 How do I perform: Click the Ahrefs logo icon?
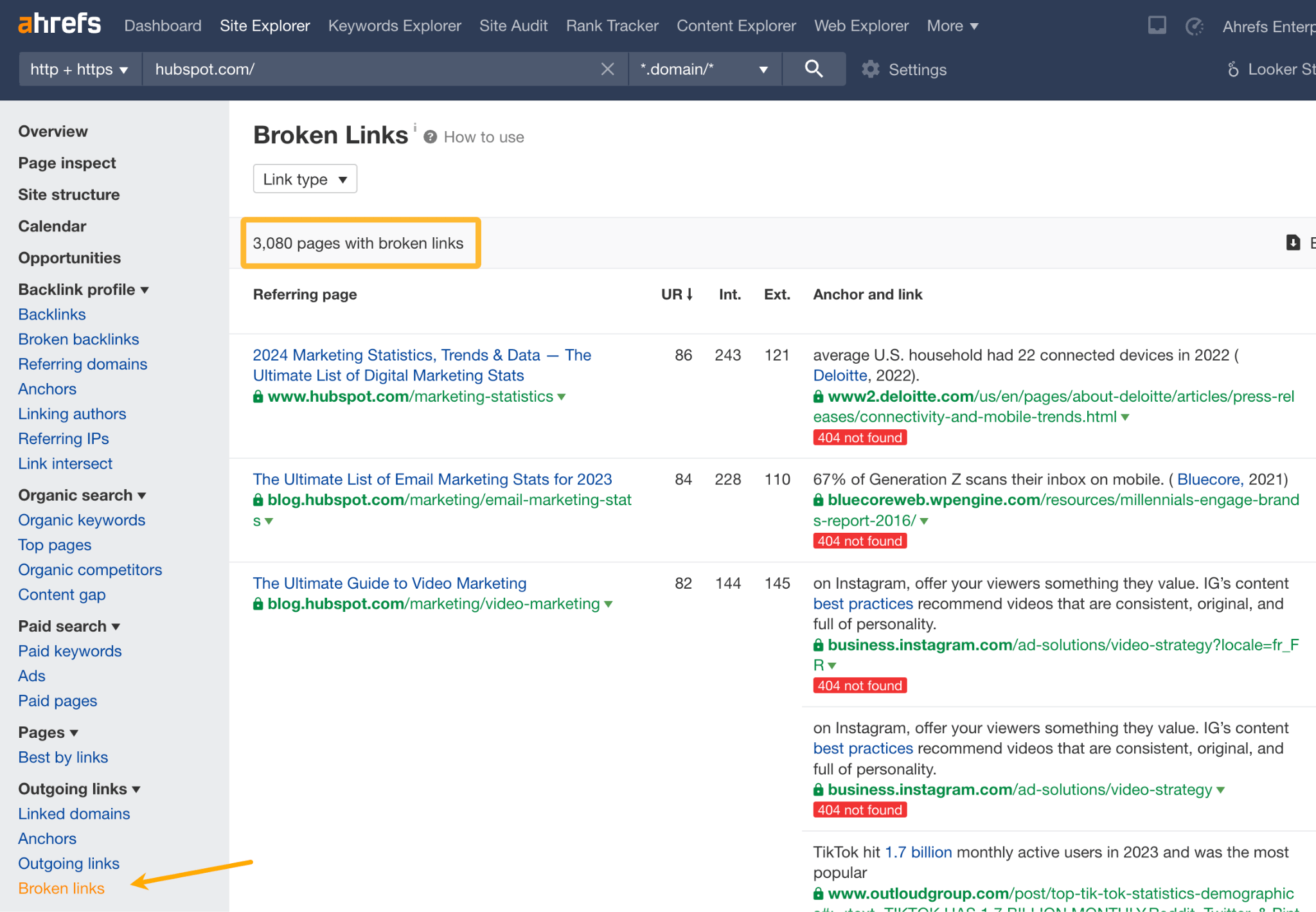click(56, 25)
